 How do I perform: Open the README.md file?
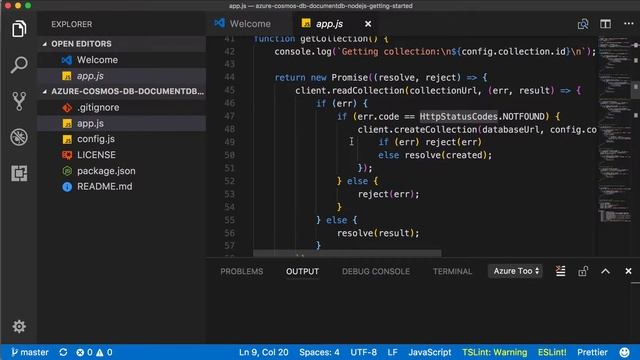pos(122,187)
